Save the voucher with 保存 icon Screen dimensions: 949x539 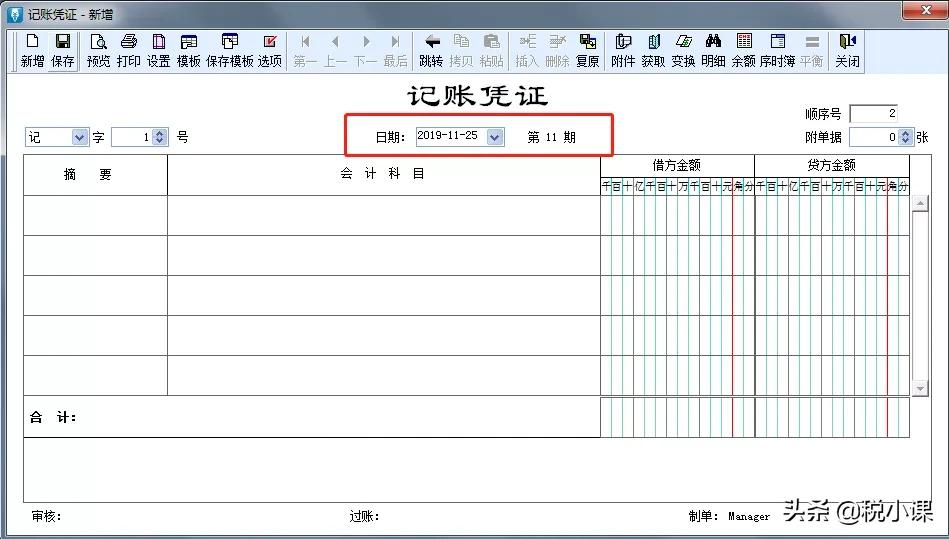pyautogui.click(x=63, y=51)
